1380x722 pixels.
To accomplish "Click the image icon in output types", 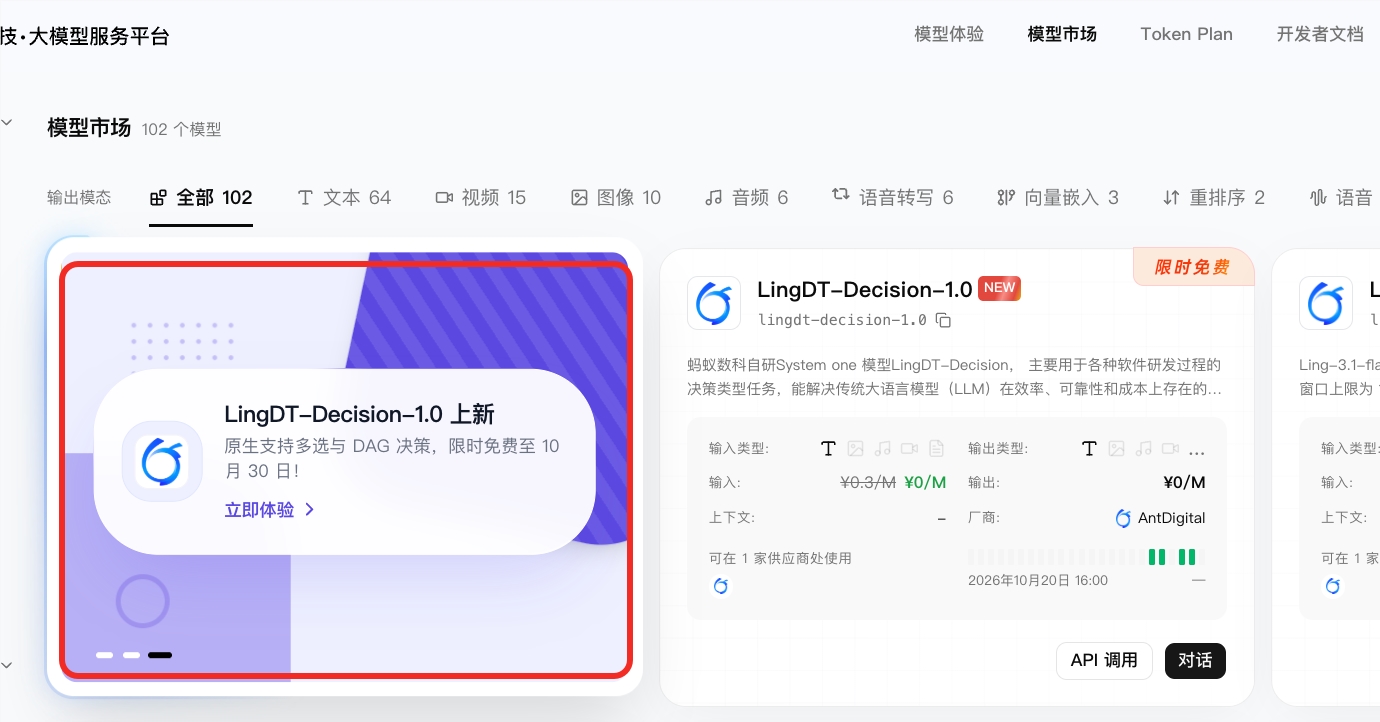I will pos(1117,449).
